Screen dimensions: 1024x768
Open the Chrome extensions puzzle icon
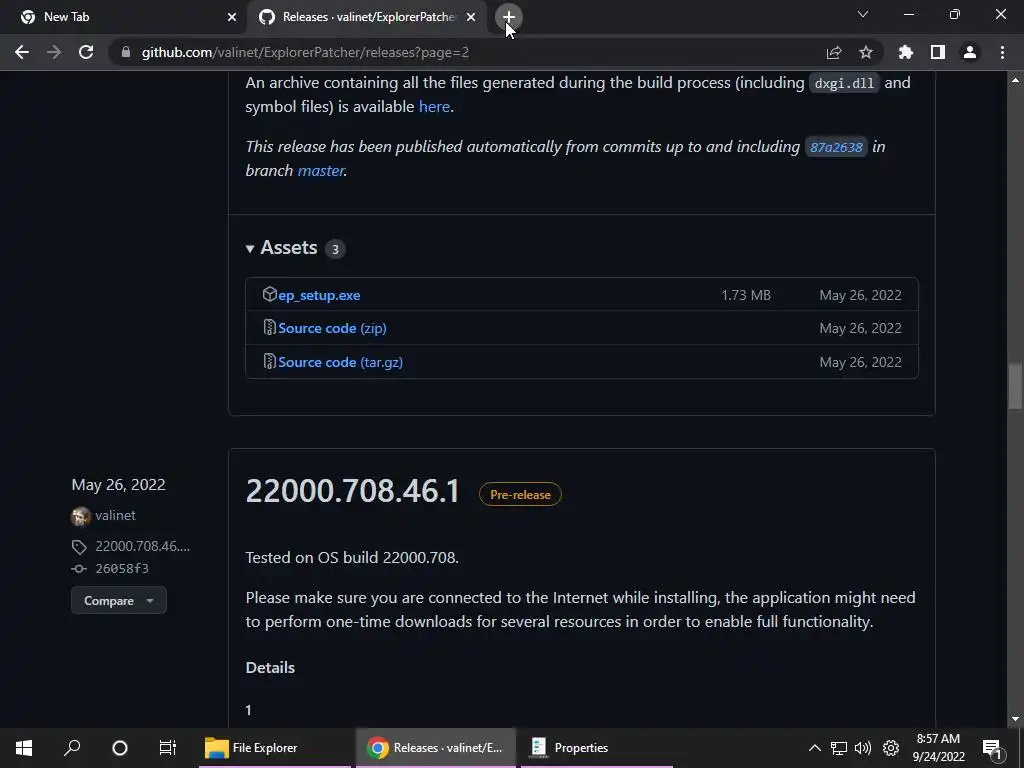coord(906,52)
